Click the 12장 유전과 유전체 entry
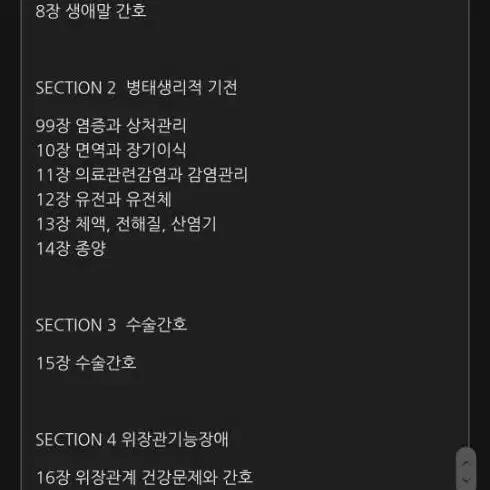Screen dimensions: 490x490 click(104, 199)
